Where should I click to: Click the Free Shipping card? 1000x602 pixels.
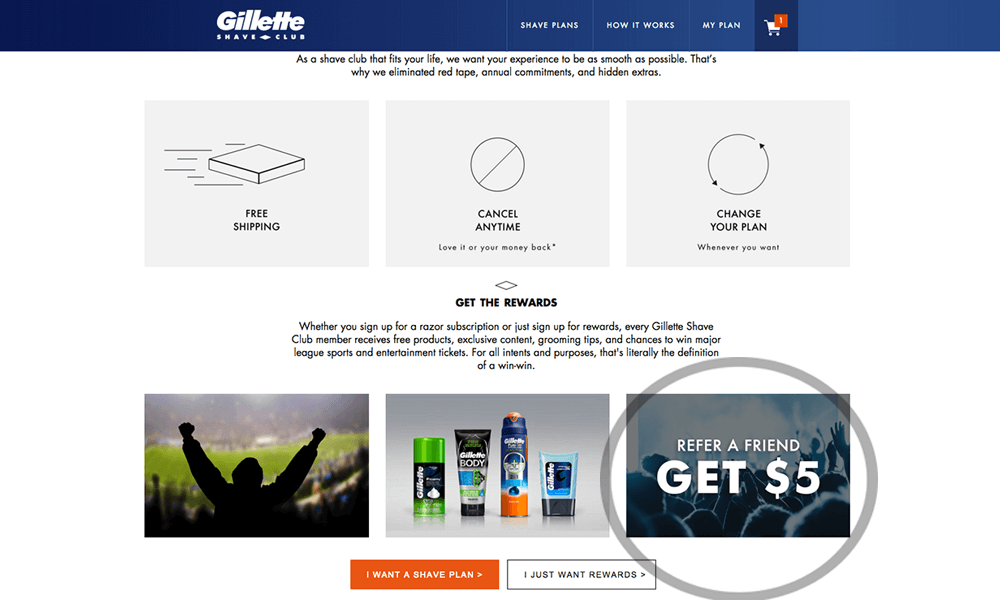(x=256, y=184)
